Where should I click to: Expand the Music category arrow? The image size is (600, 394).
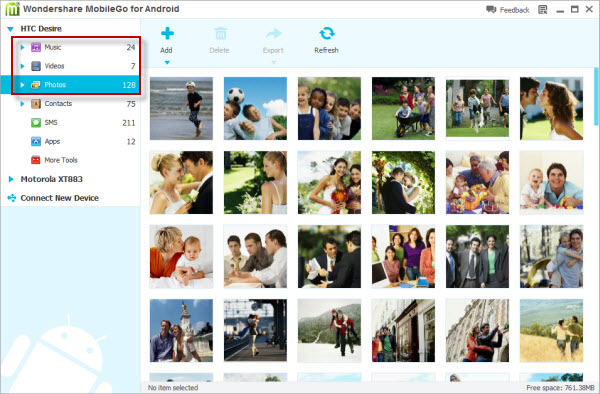[x=22, y=47]
